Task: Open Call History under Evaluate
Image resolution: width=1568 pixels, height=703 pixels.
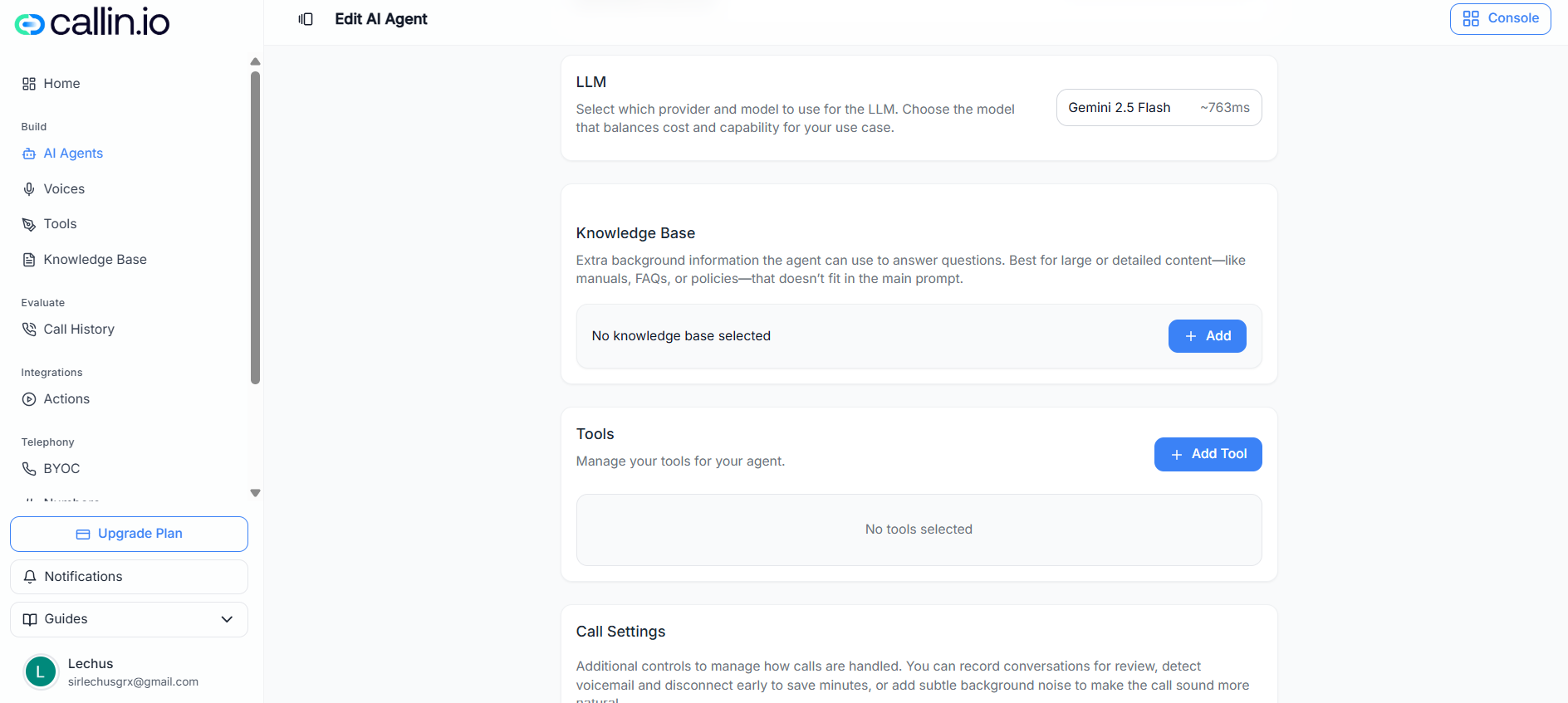Action: (x=78, y=329)
